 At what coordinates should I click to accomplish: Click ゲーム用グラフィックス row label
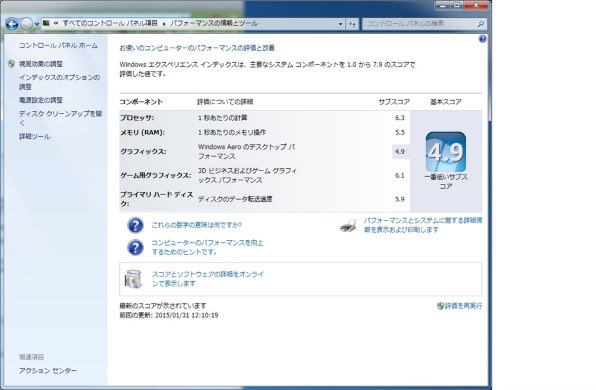coord(156,175)
